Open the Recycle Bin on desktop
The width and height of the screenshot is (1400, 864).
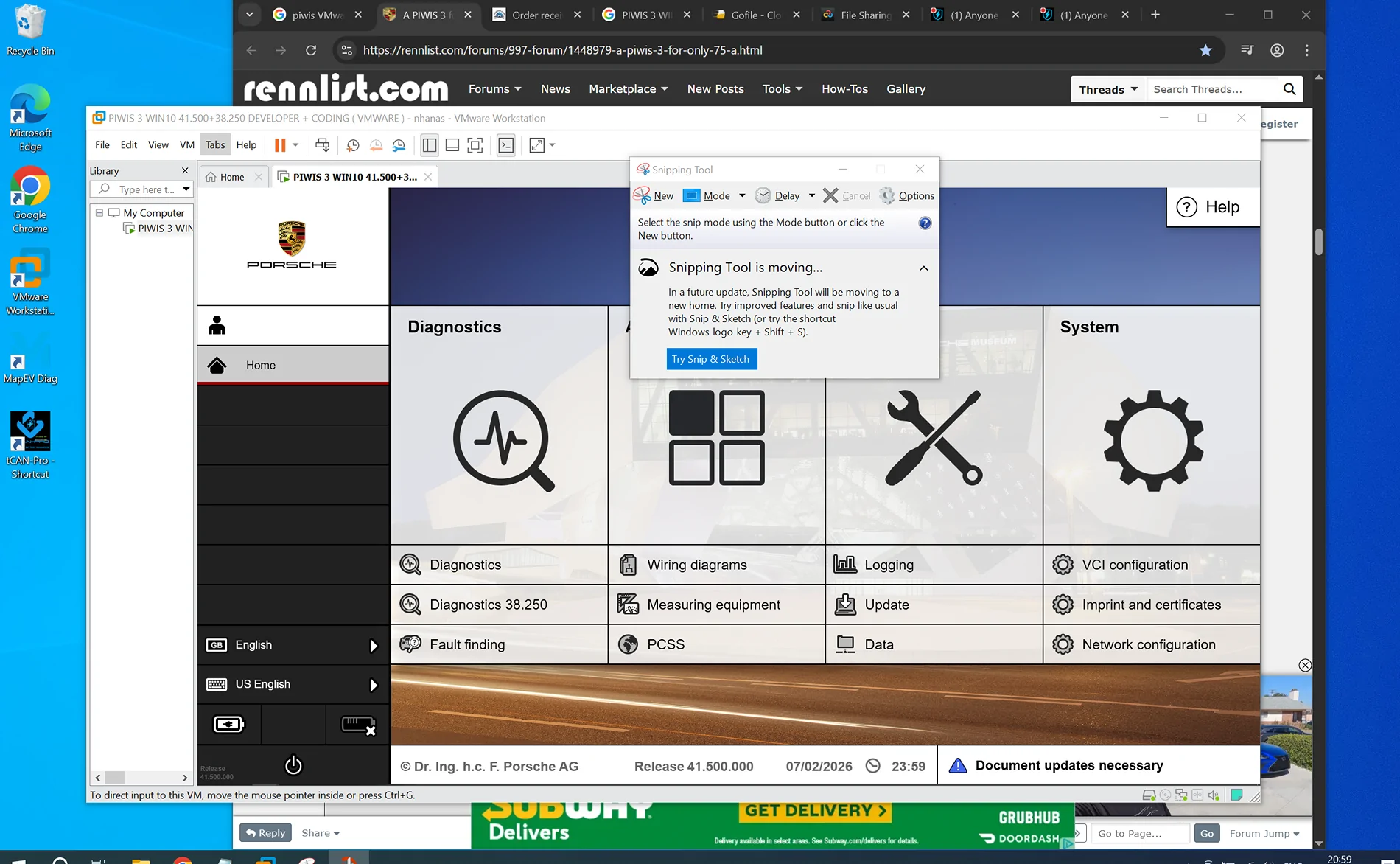click(x=30, y=30)
